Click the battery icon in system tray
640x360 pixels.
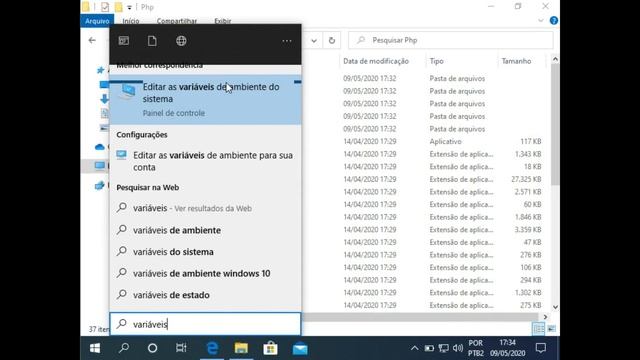click(x=429, y=348)
